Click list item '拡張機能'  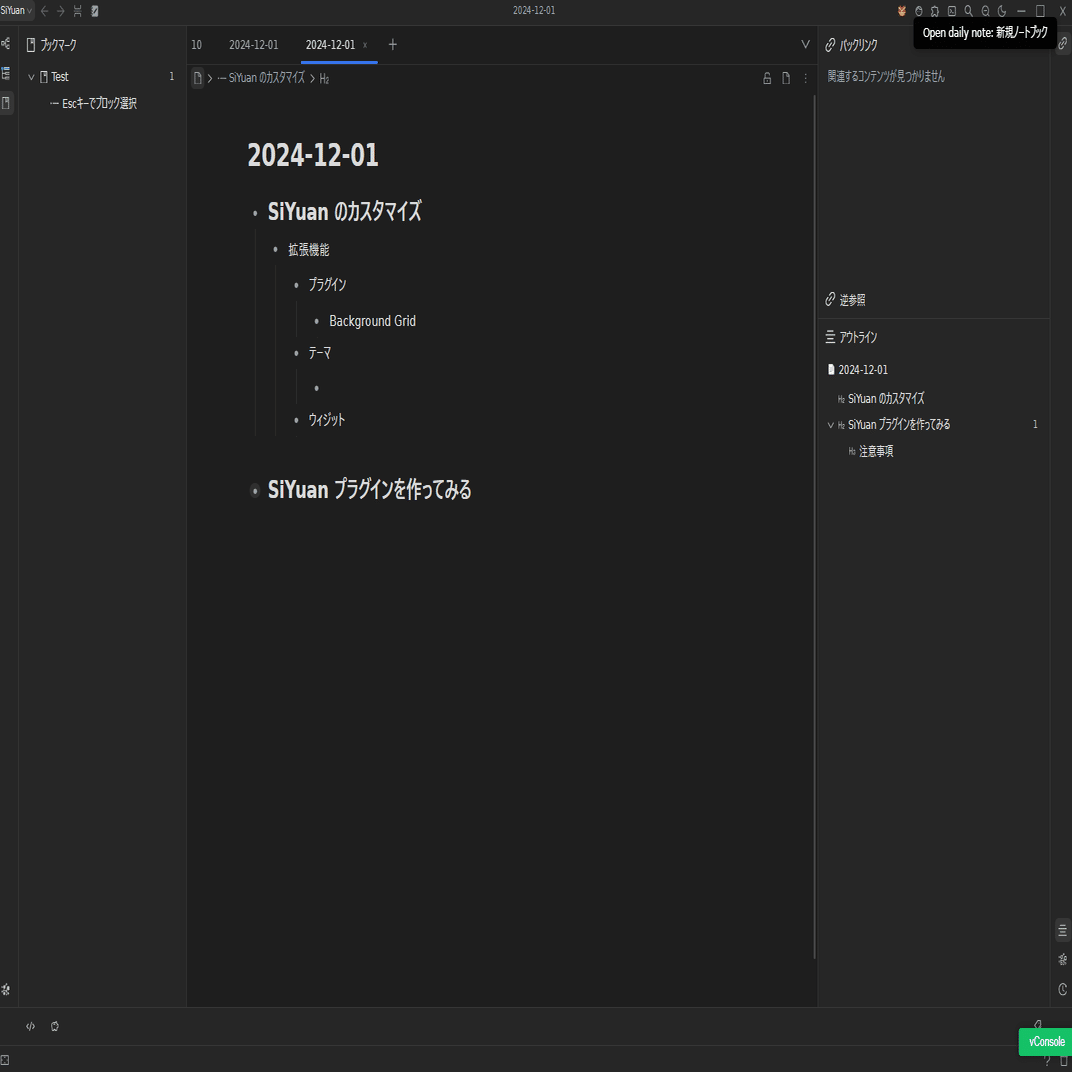(x=309, y=250)
